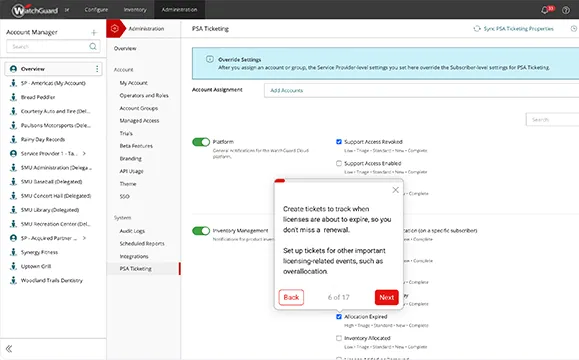This screenshot has height=360, width=579.
Task: Click Bread Peddler account icon
Action: point(13,97)
